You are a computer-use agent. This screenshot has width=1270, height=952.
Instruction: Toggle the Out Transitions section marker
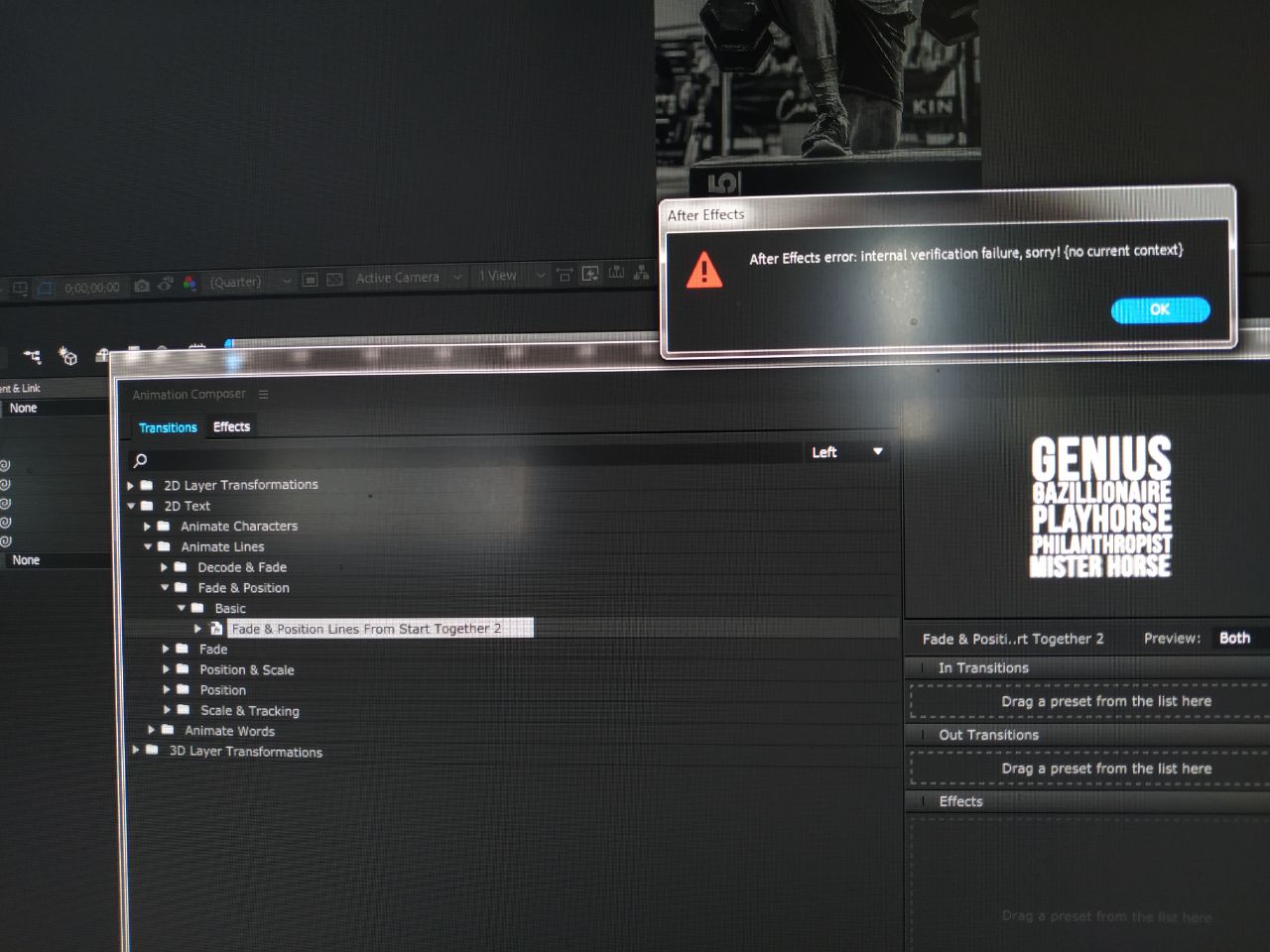(x=925, y=735)
